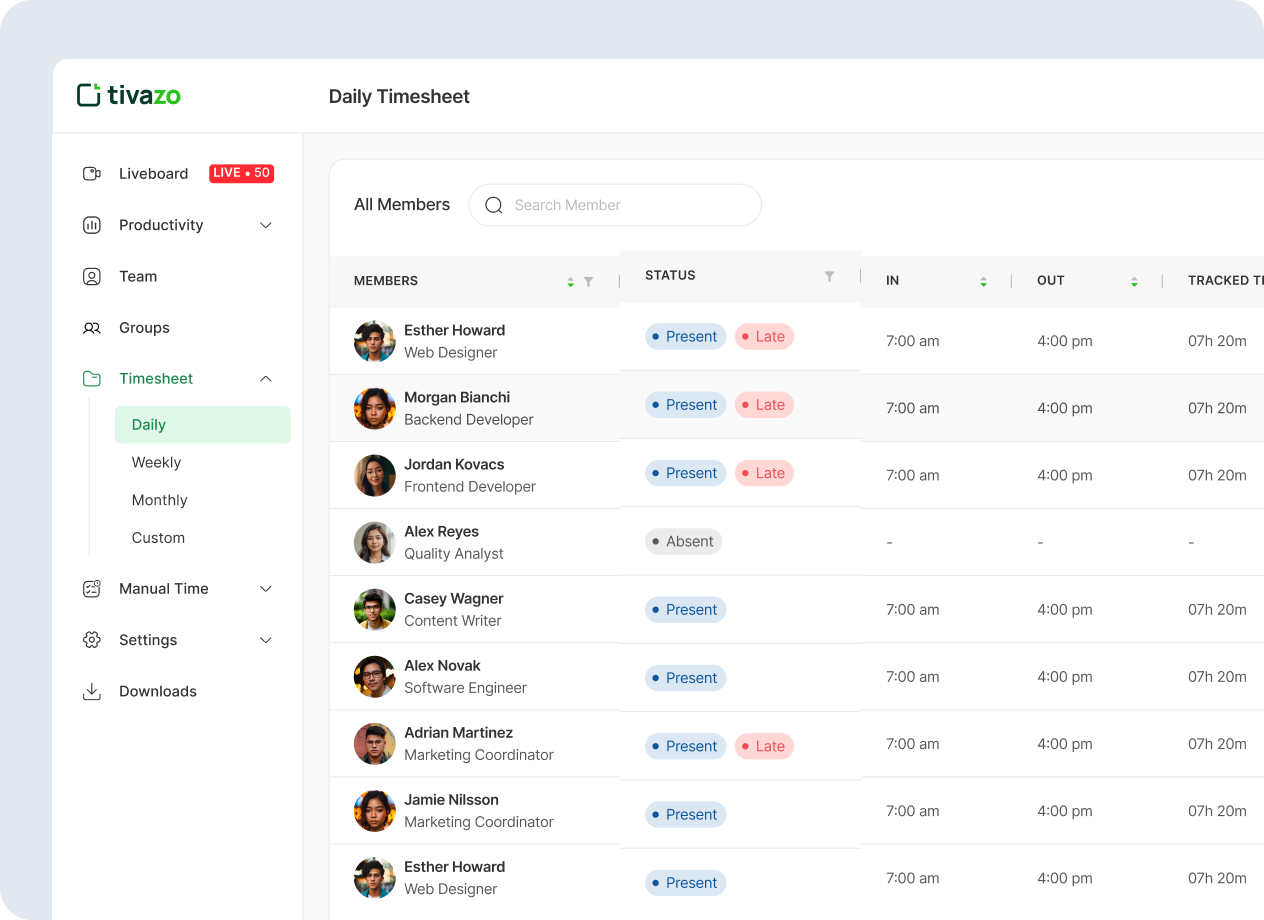Image resolution: width=1264 pixels, height=920 pixels.
Task: Open the Custom timesheet option
Action: 158,538
